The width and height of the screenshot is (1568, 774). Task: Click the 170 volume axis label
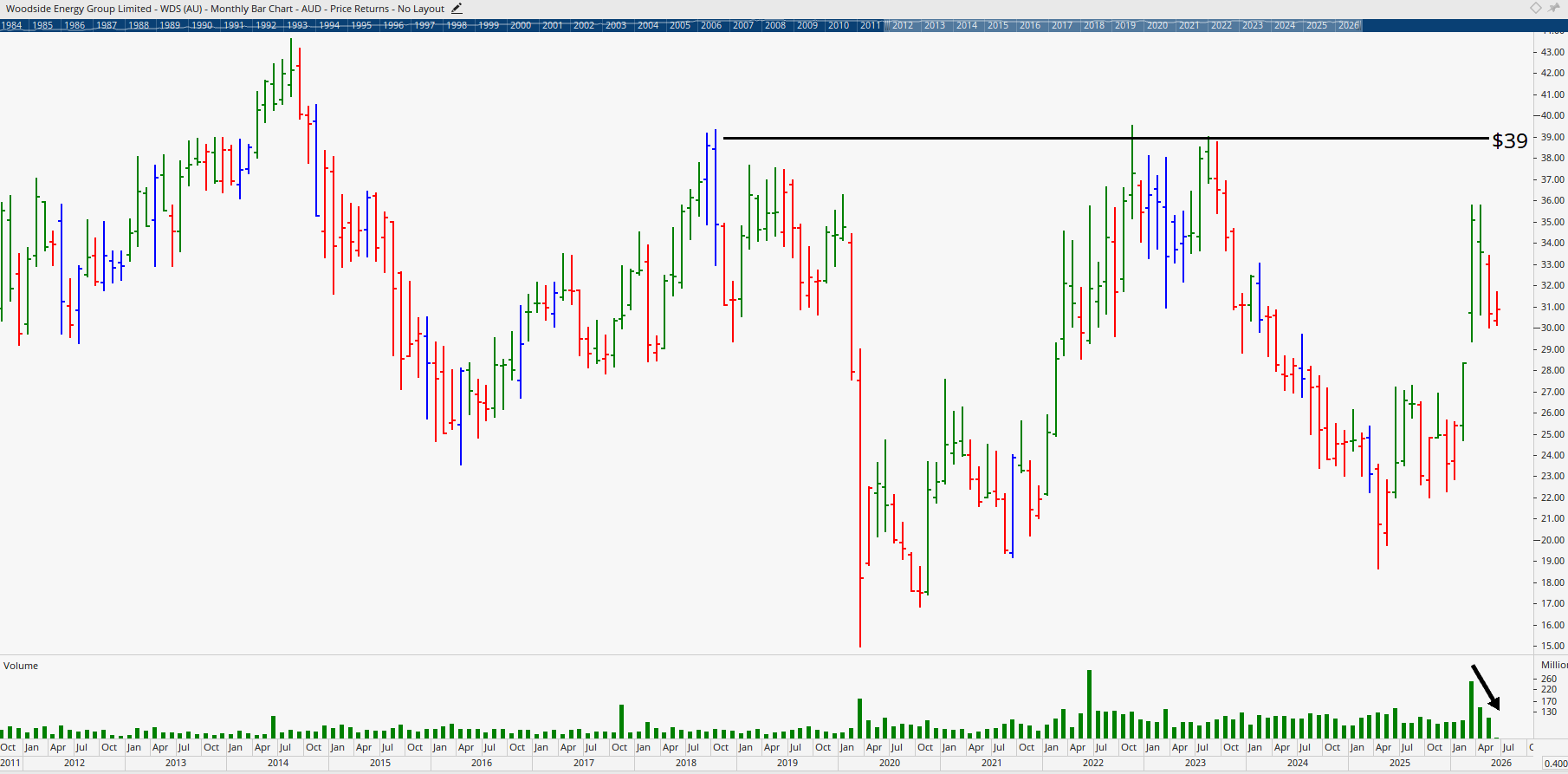[x=1549, y=701]
